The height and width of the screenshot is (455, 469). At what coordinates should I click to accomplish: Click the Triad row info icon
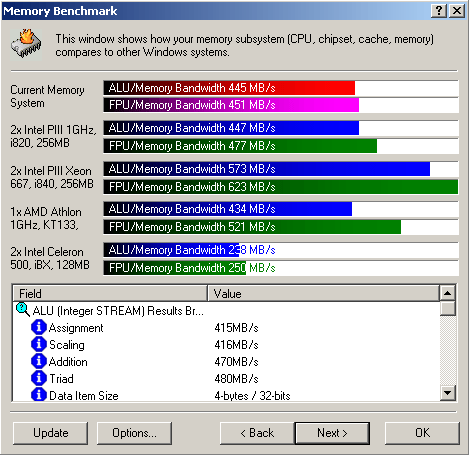(x=39, y=378)
